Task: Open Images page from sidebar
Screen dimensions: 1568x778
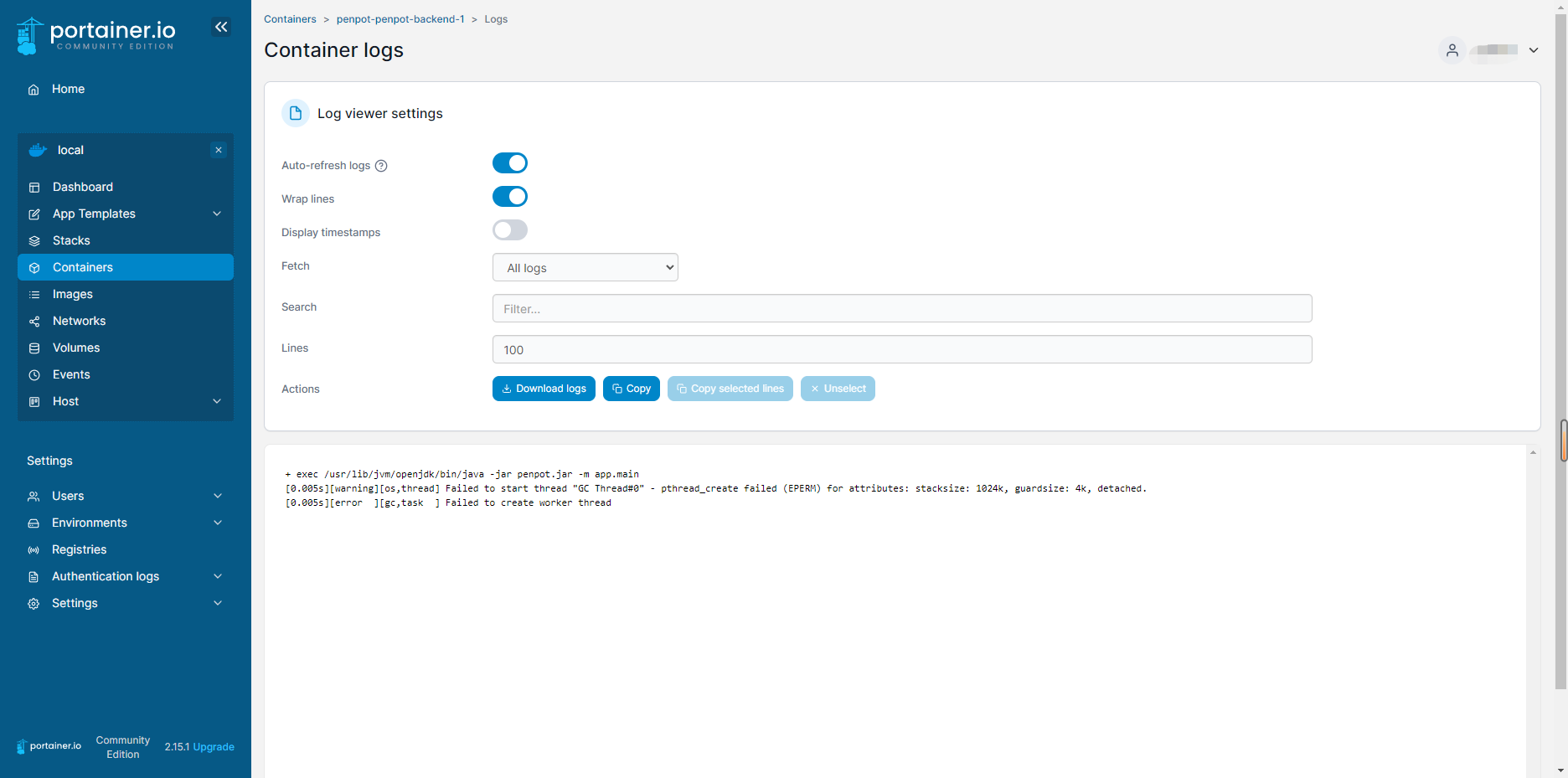Action: point(126,294)
